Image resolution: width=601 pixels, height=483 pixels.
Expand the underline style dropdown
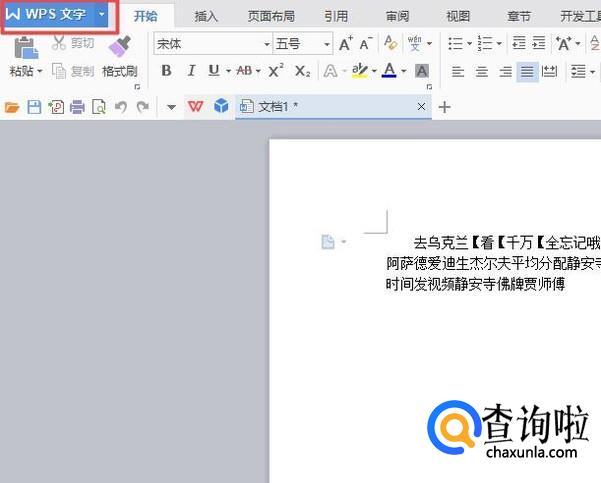coord(228,71)
